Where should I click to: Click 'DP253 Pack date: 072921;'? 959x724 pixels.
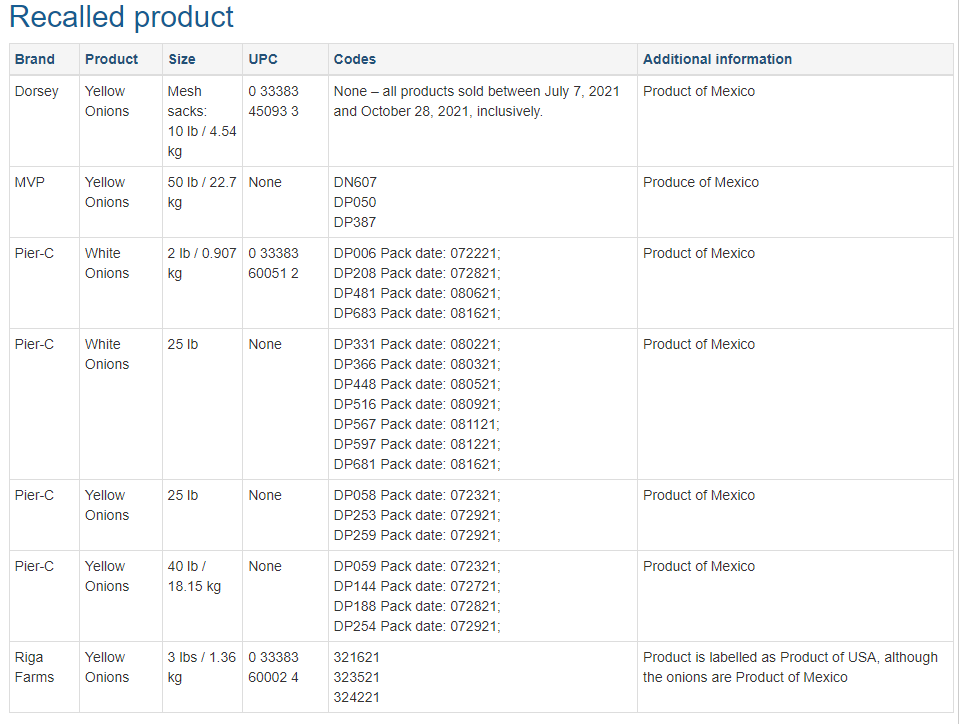click(x=417, y=515)
